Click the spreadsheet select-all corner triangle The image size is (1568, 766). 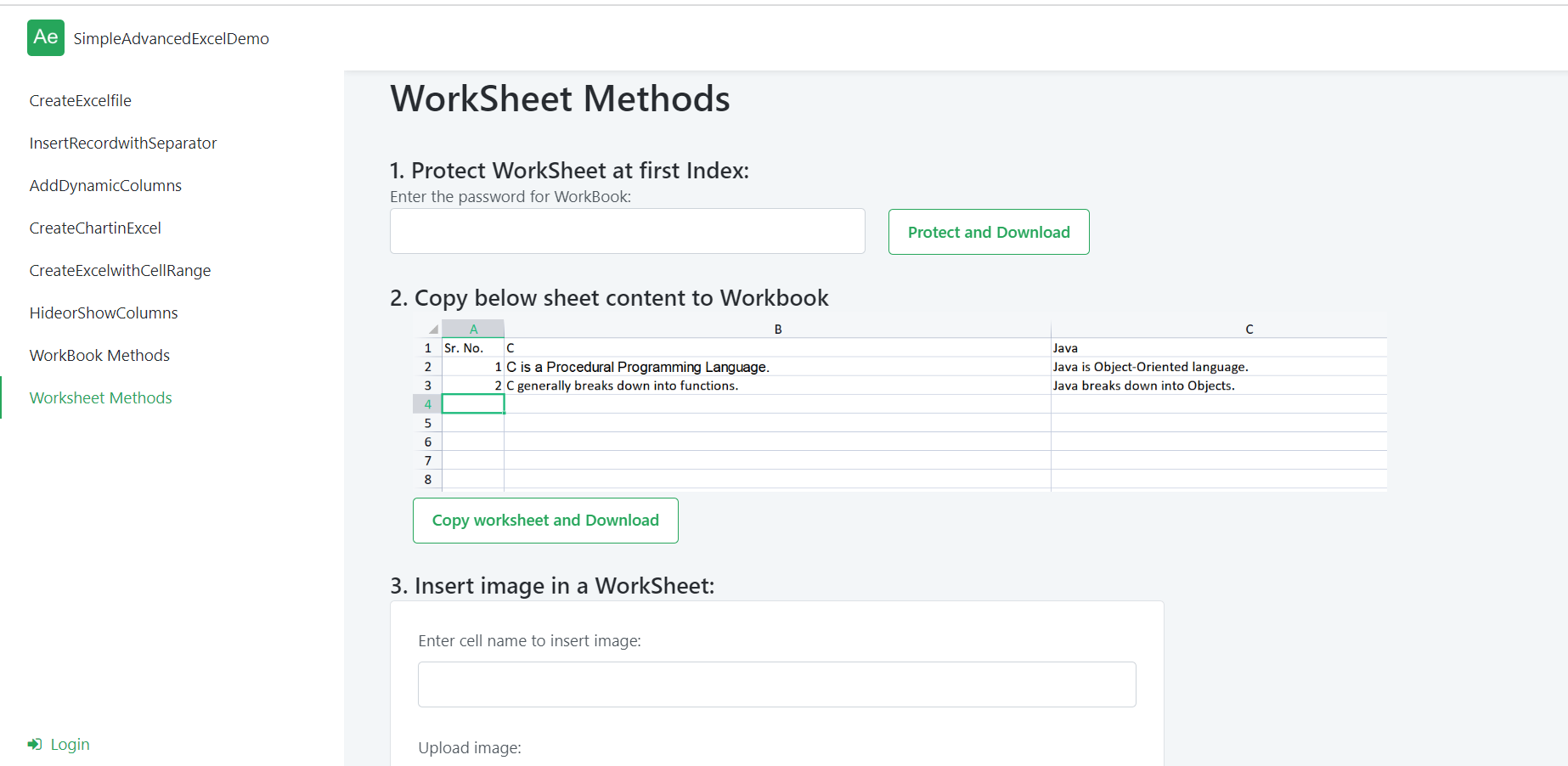click(x=432, y=329)
